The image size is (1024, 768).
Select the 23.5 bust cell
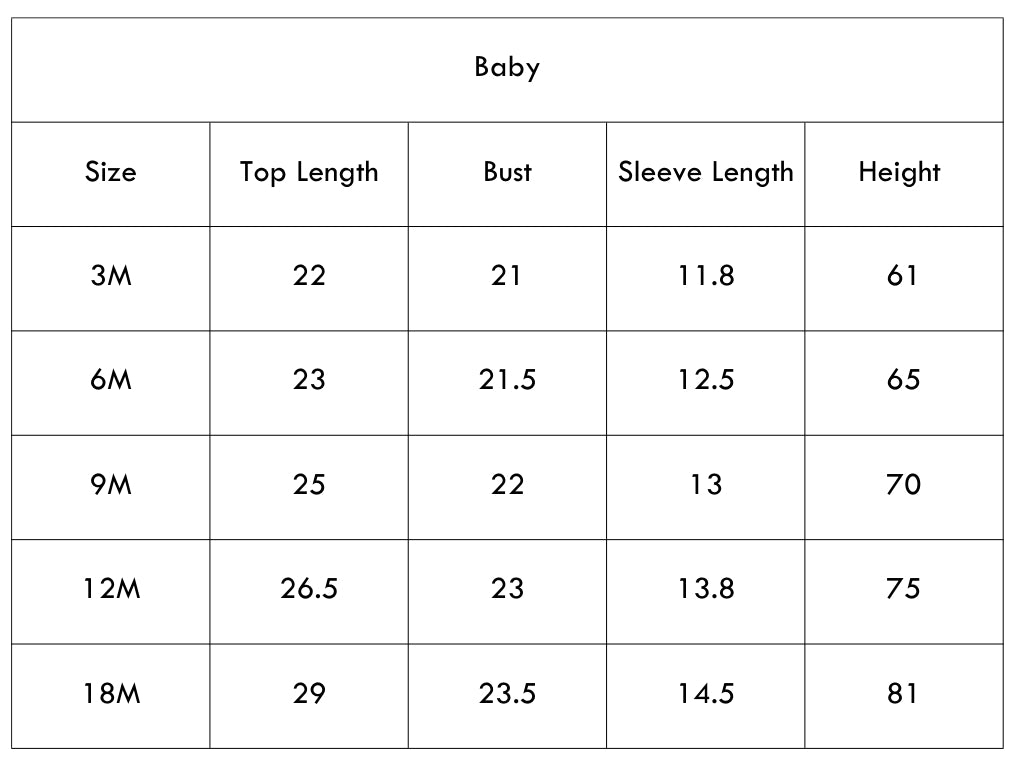click(x=507, y=693)
